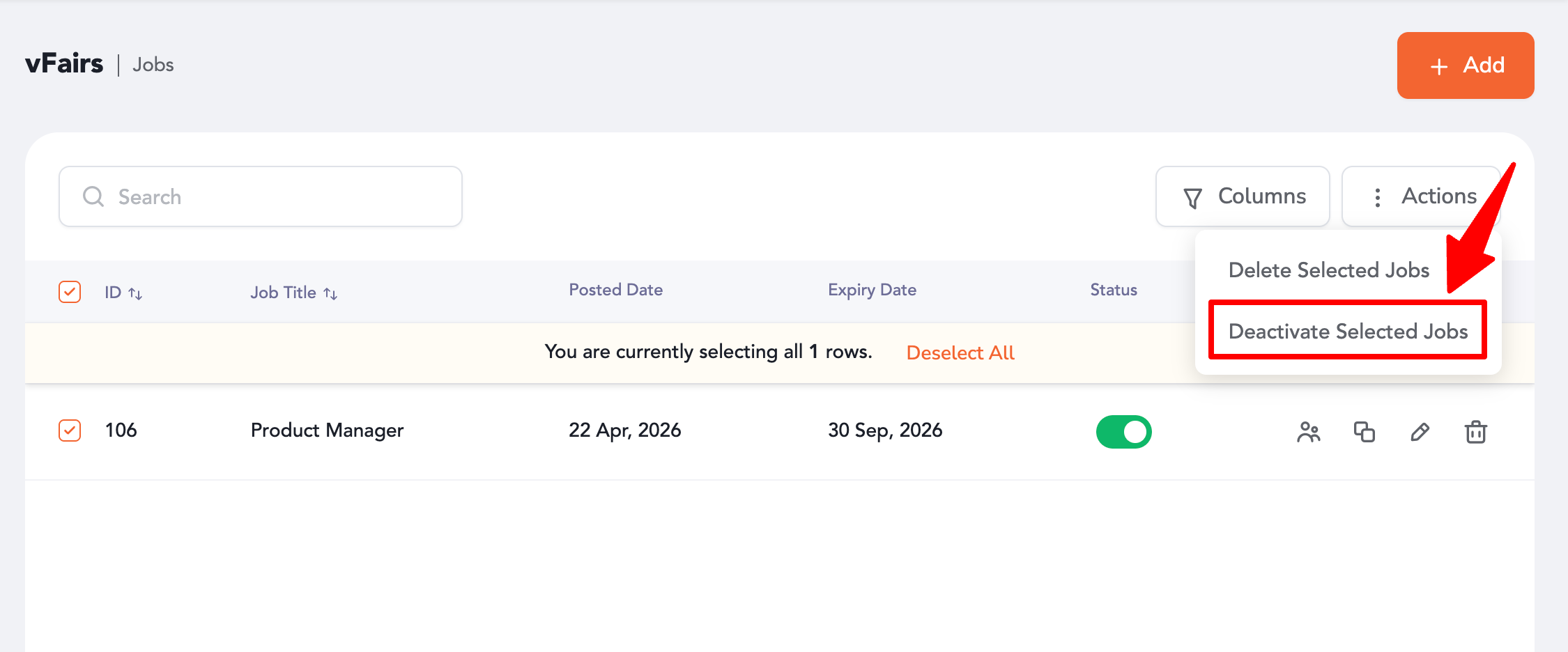The height and width of the screenshot is (652, 1568).
Task: Click the funnel icon on Columns
Action: pos(1192,198)
